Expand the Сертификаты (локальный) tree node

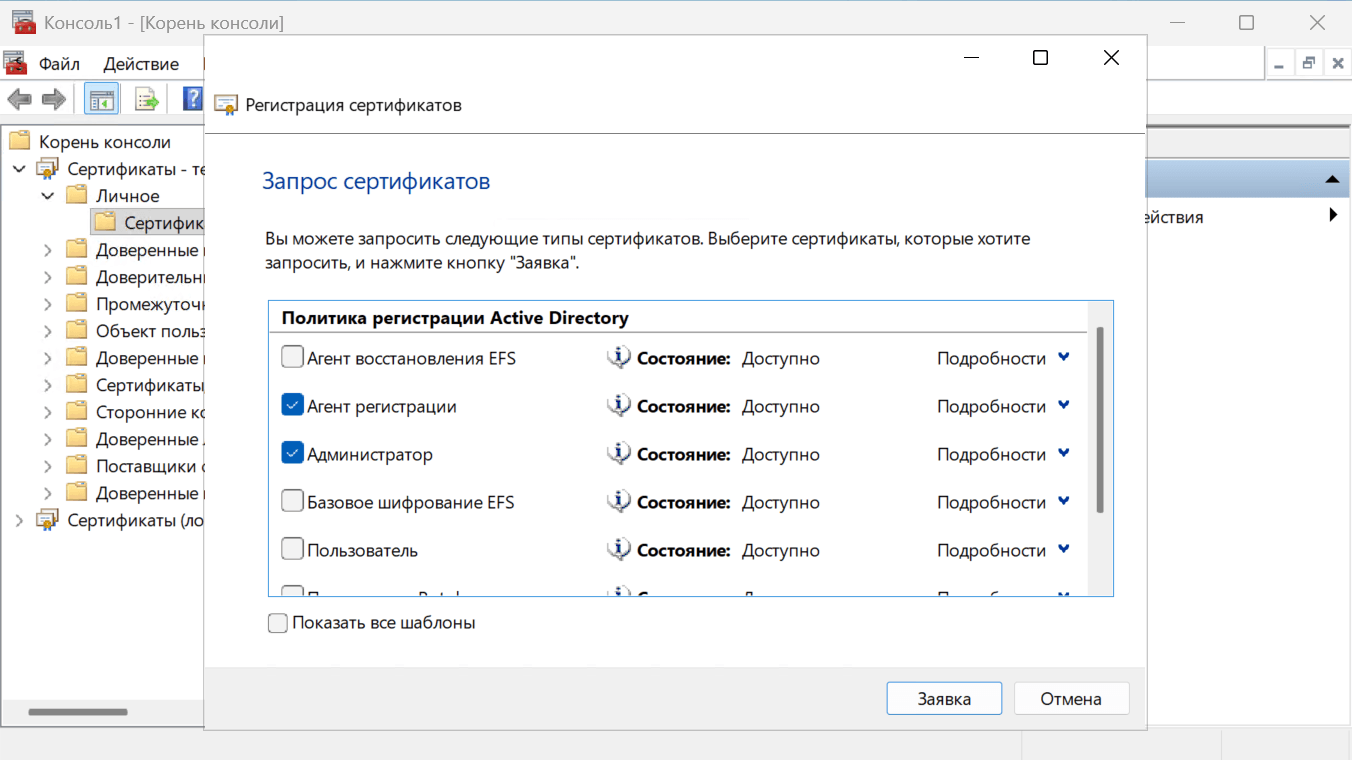click(19, 520)
